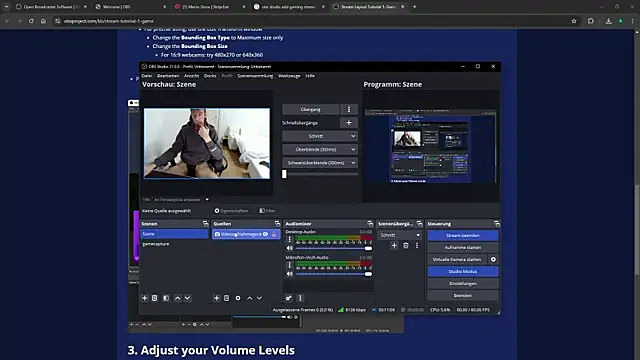This screenshot has width=640, height=360.
Task: Undock the Steuerung panel
Action: [x=496, y=224]
